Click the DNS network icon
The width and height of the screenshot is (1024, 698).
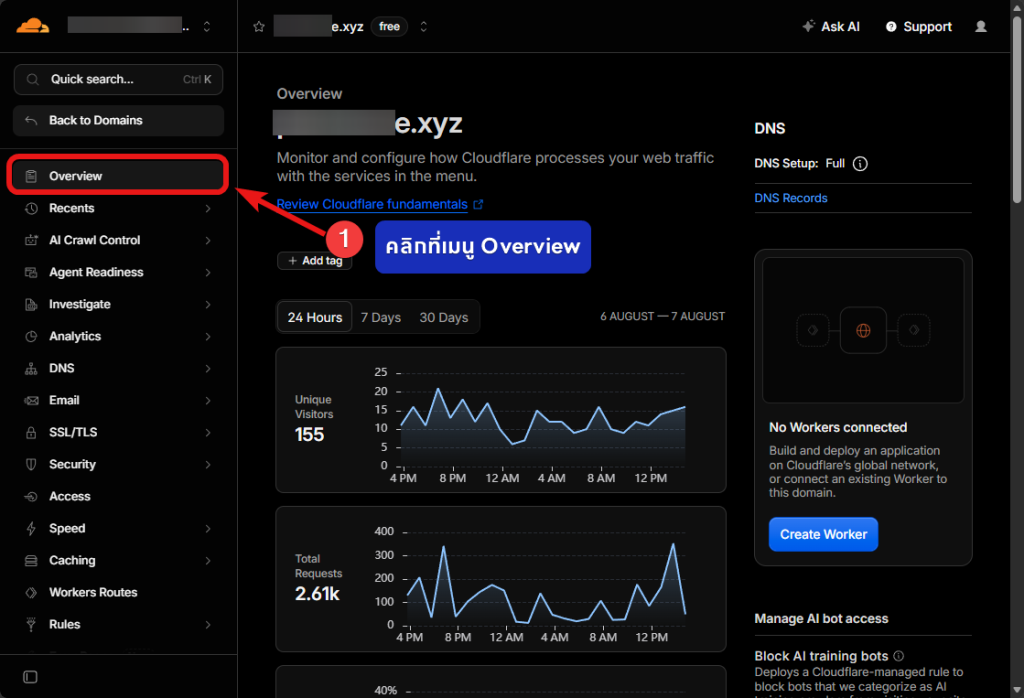pyautogui.click(x=31, y=368)
